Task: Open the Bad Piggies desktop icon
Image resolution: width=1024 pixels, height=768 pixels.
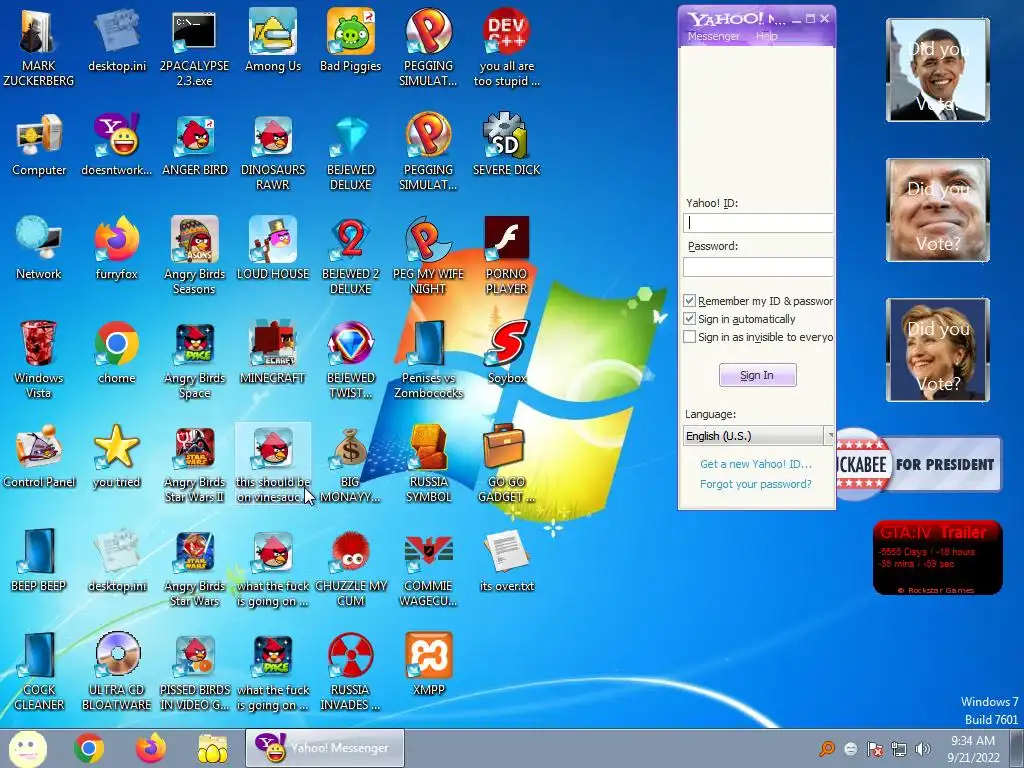Action: [351, 40]
